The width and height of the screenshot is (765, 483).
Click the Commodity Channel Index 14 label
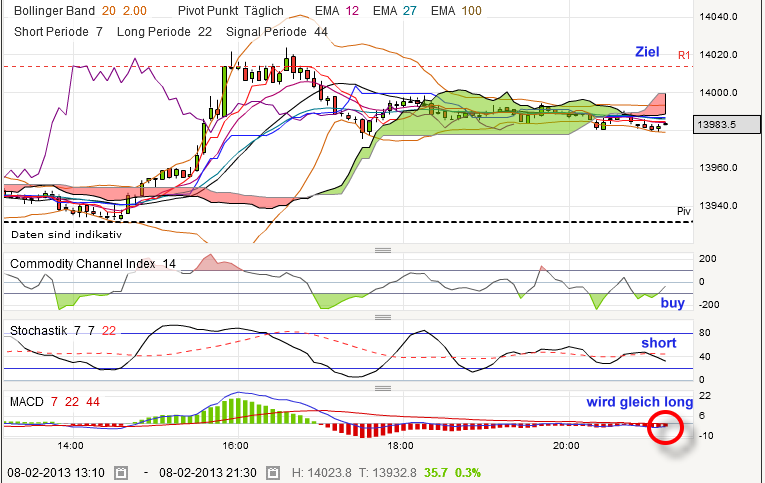[x=93, y=264]
